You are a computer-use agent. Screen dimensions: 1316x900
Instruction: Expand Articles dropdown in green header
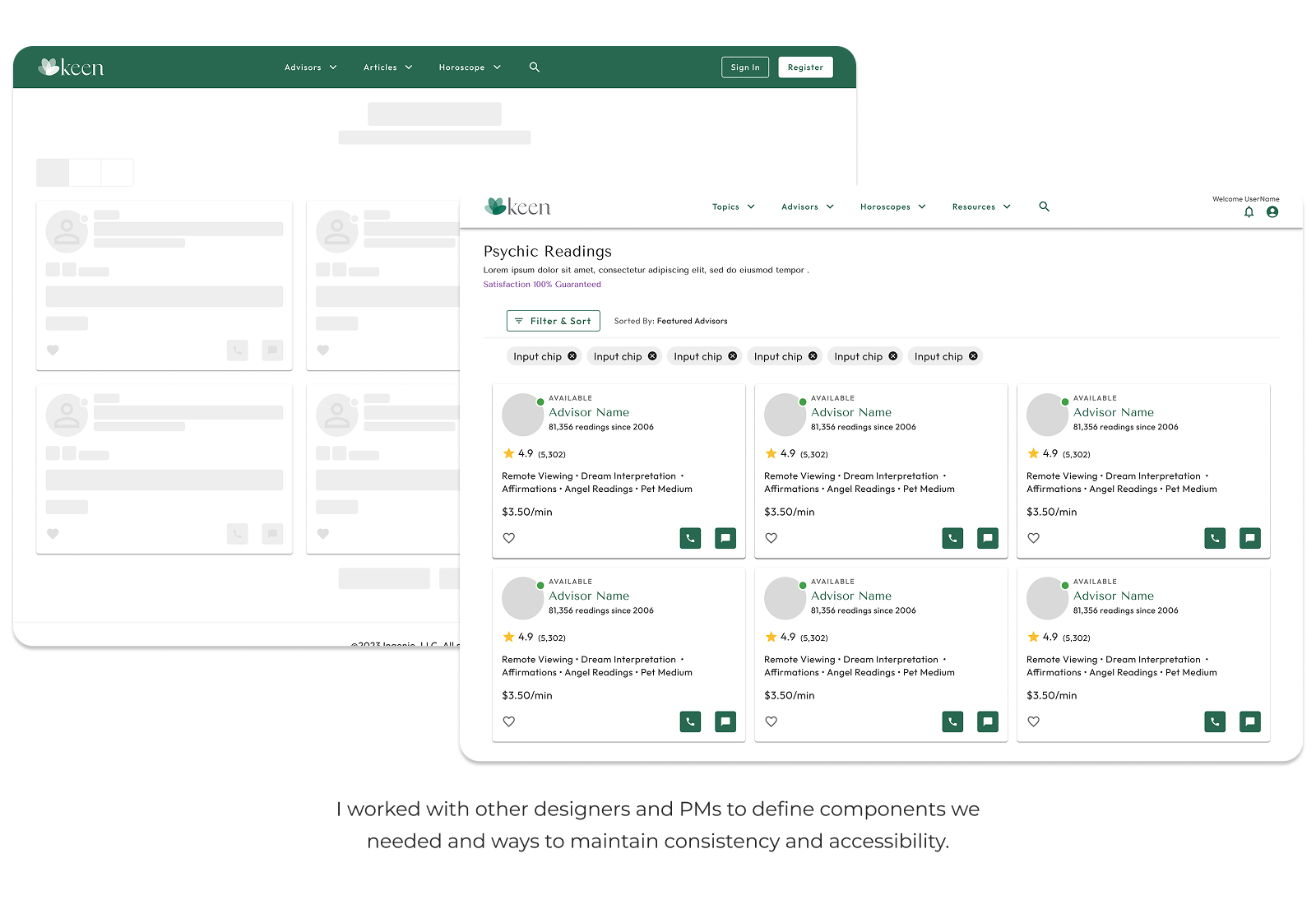coord(388,67)
